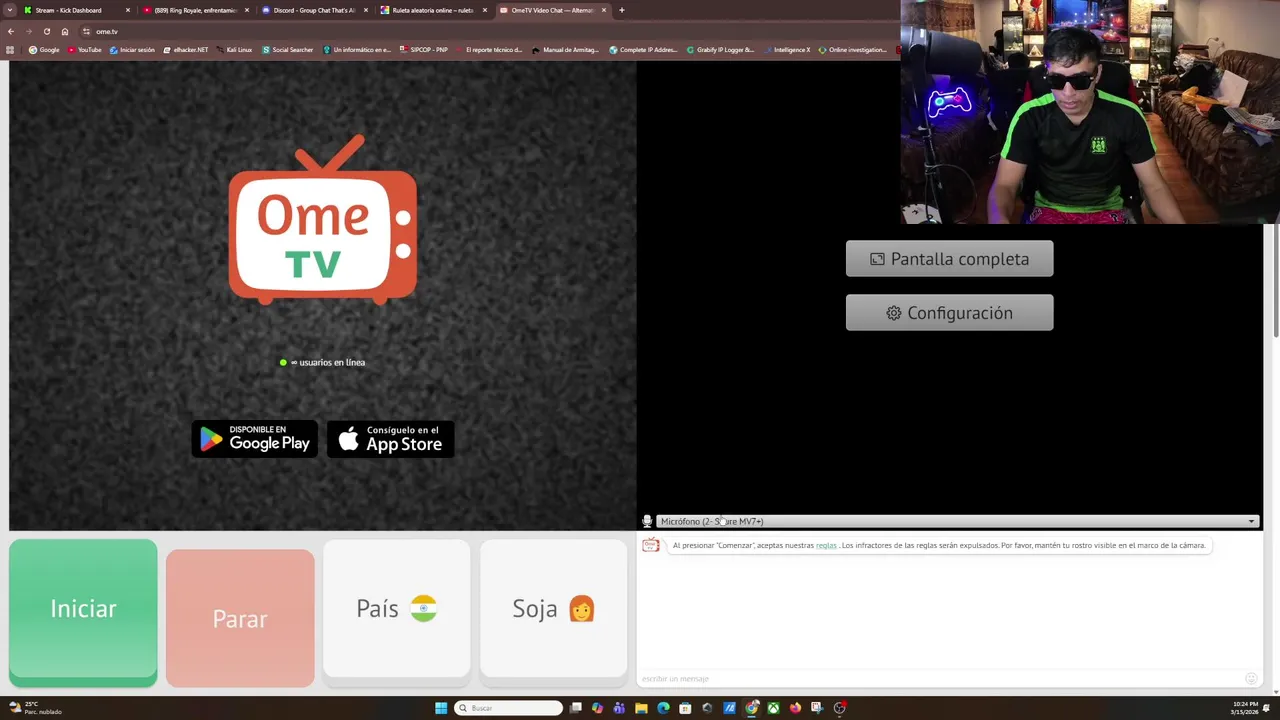Screen dimensions: 1280x720
Task: Open the Complete IP Address bookmark
Action: pyautogui.click(x=643, y=49)
